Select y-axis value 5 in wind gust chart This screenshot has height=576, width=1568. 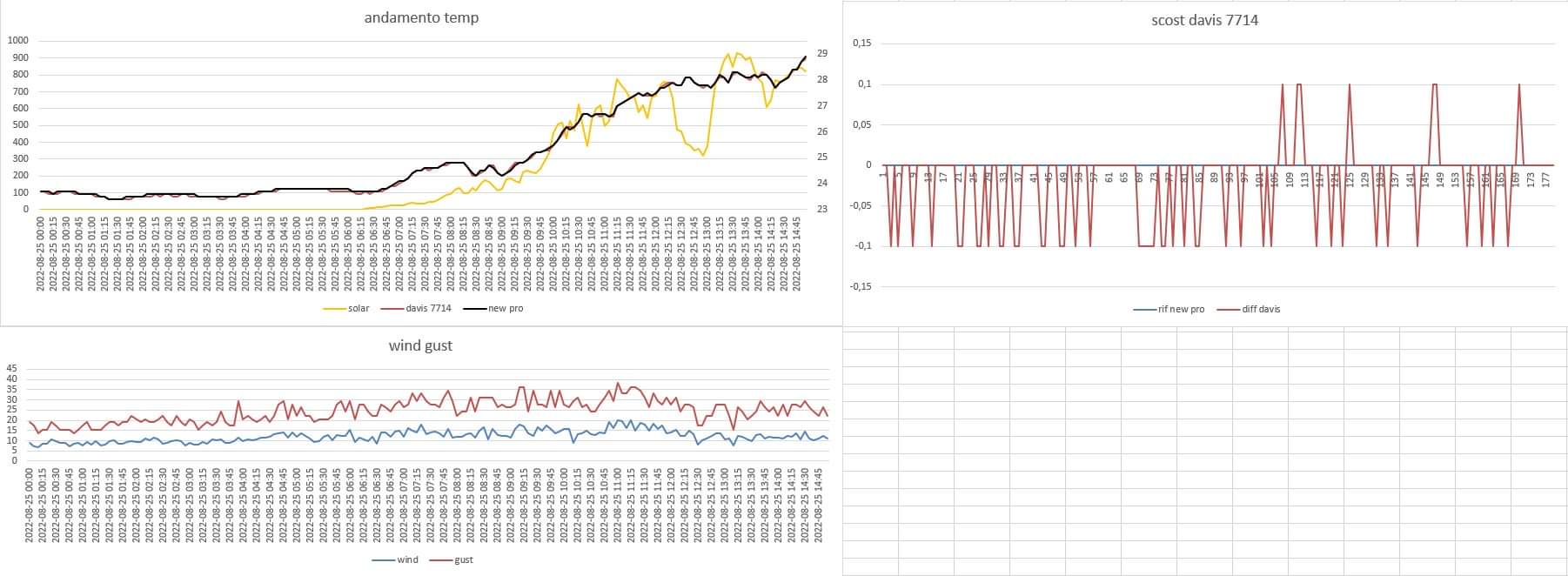coord(14,451)
